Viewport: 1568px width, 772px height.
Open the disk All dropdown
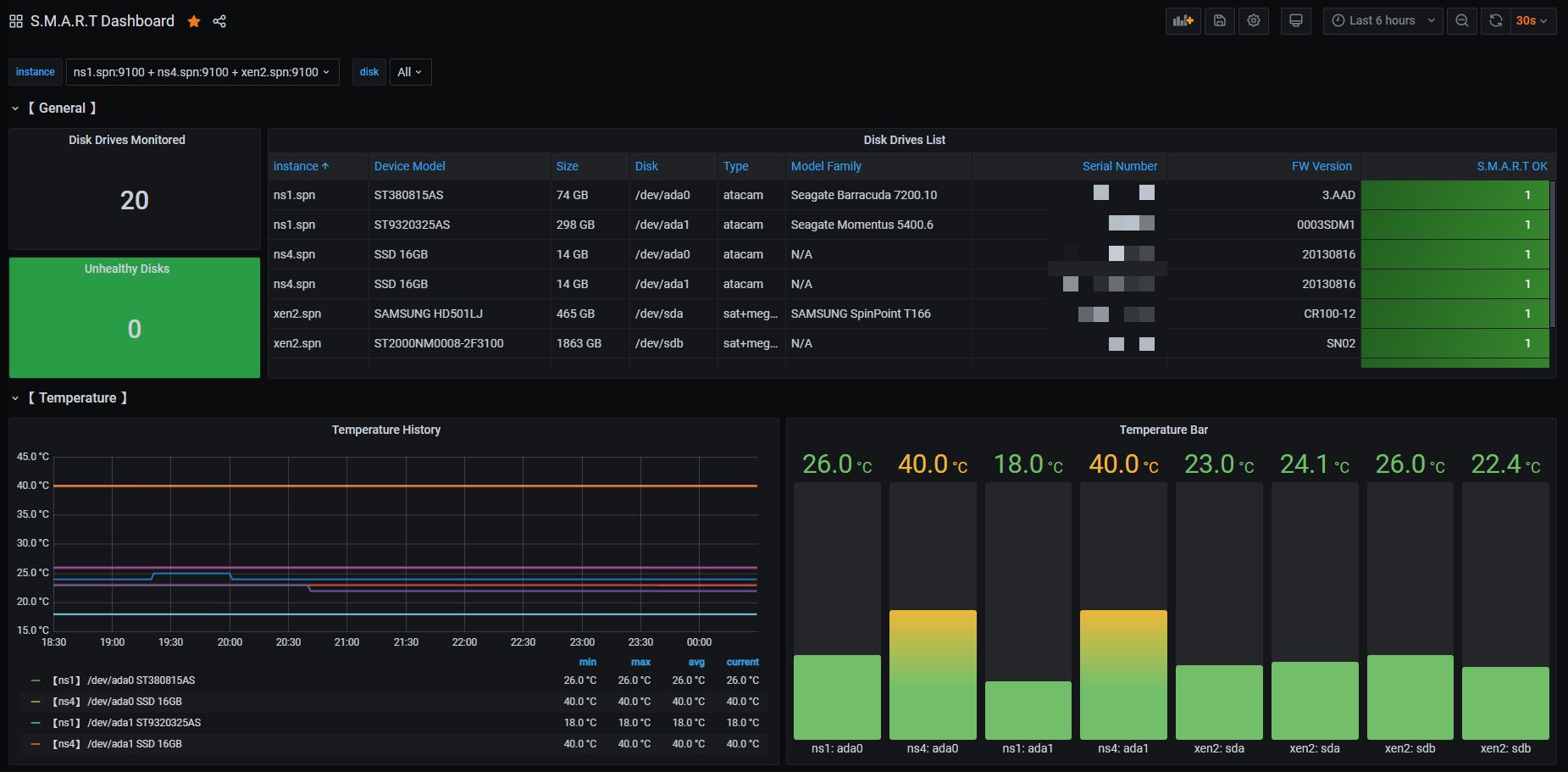[409, 72]
